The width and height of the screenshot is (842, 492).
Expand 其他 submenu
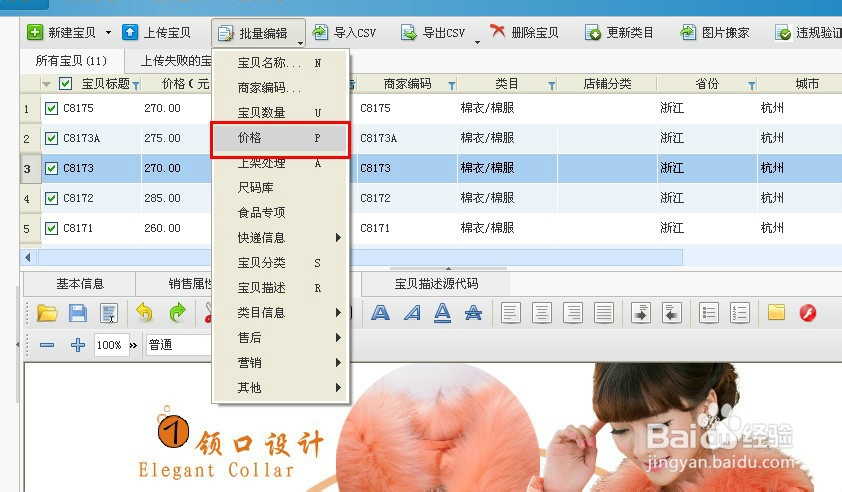281,387
